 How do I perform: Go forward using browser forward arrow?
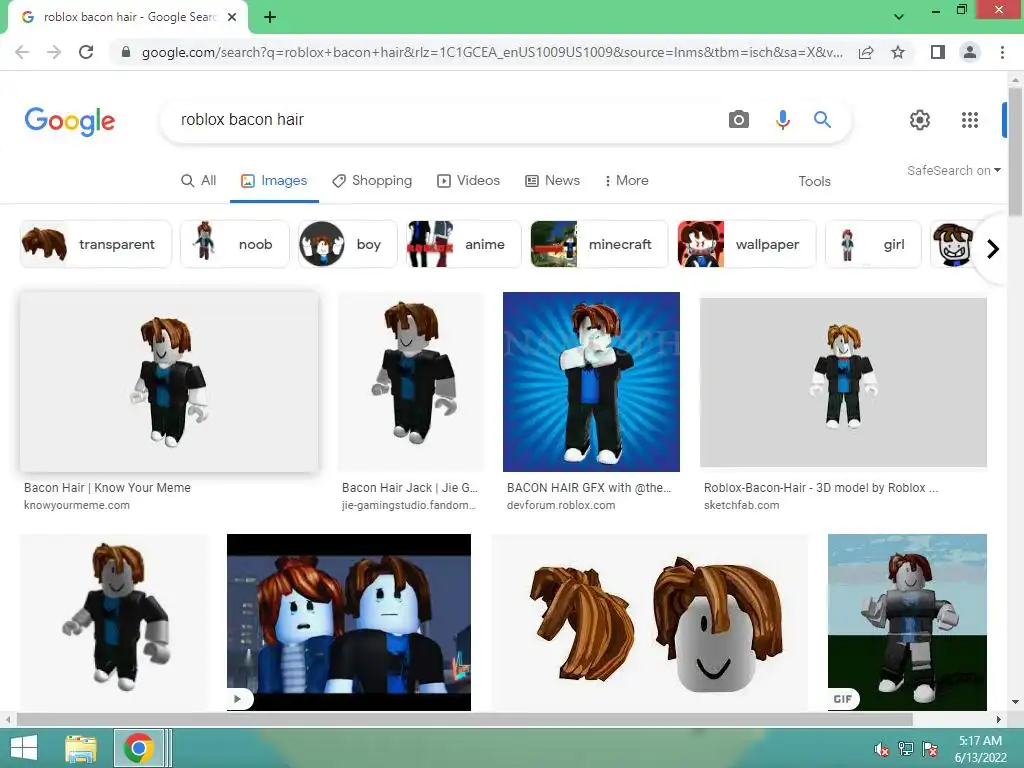pyautogui.click(x=54, y=52)
